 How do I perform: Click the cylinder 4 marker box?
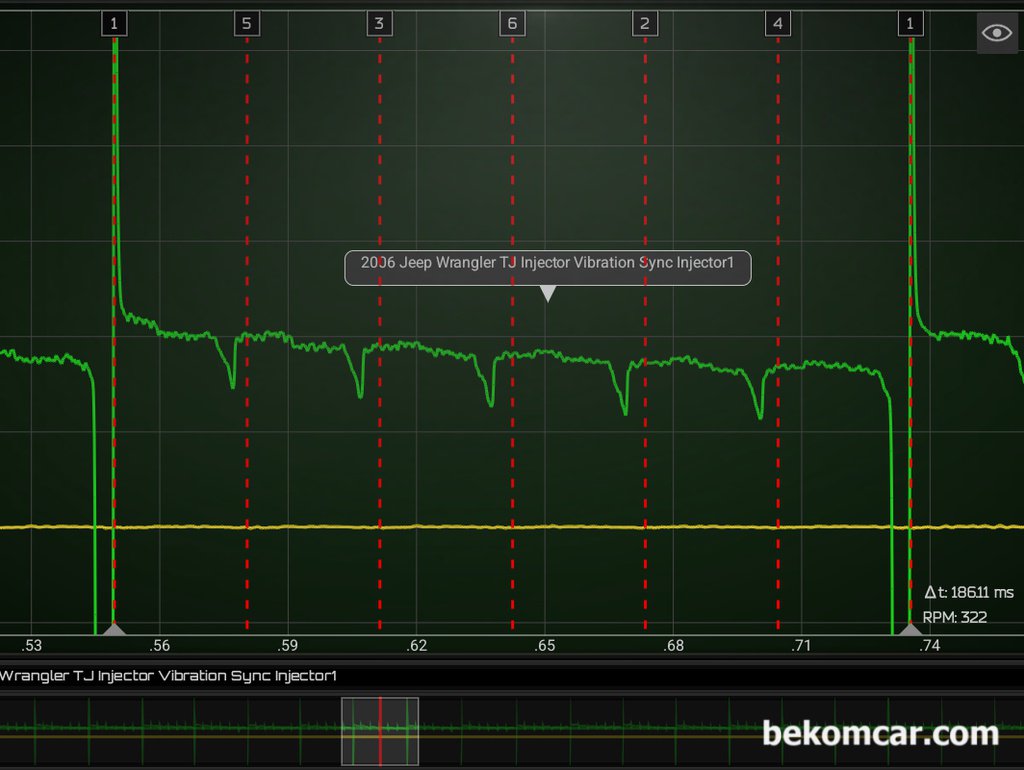point(778,23)
